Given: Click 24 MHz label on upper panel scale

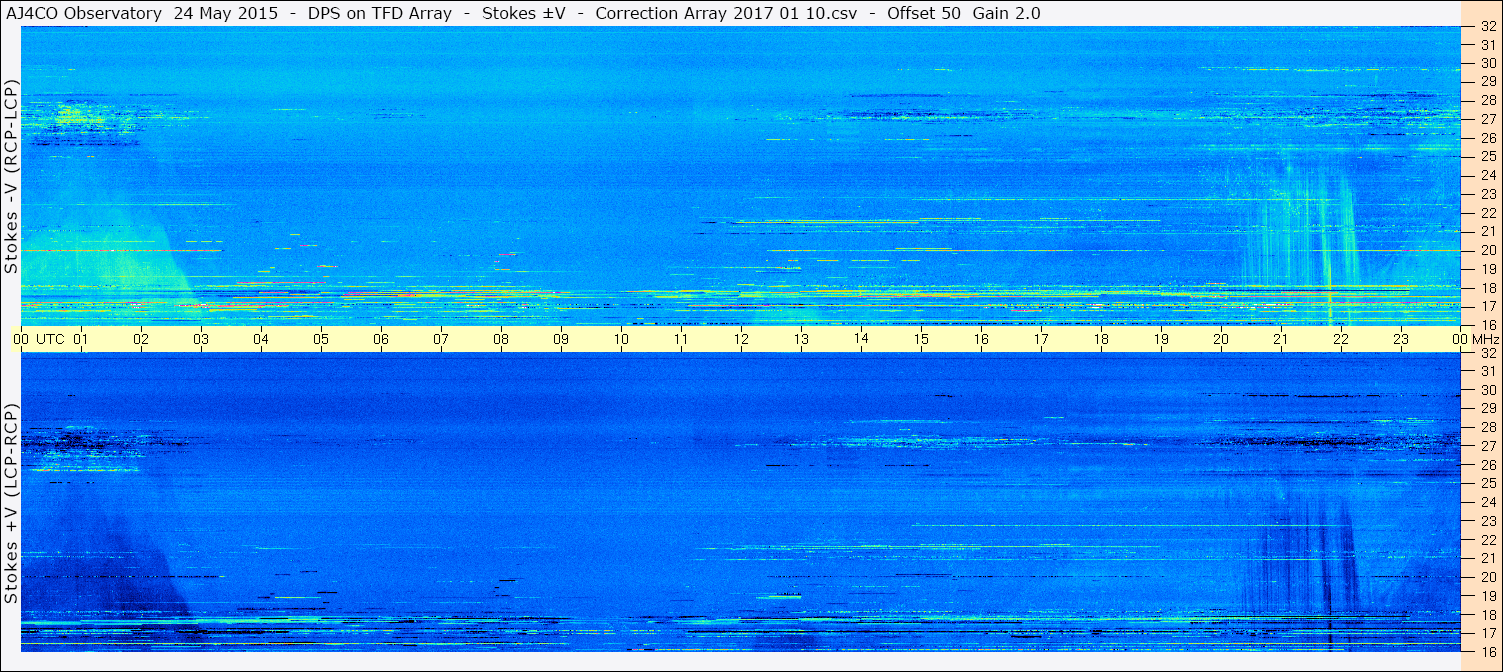Looking at the screenshot, I should (1487, 175).
